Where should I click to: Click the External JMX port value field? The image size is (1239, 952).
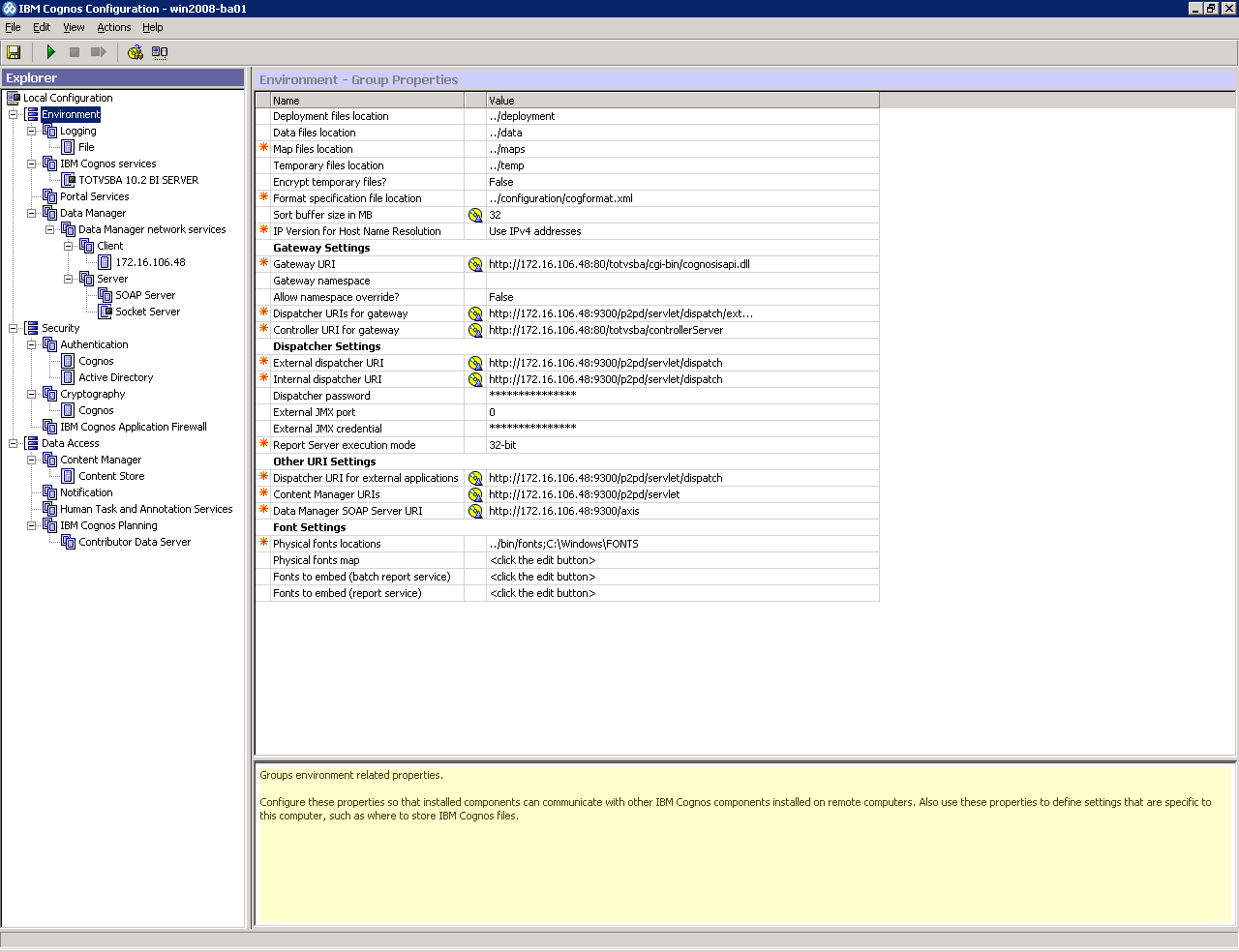tap(682, 412)
